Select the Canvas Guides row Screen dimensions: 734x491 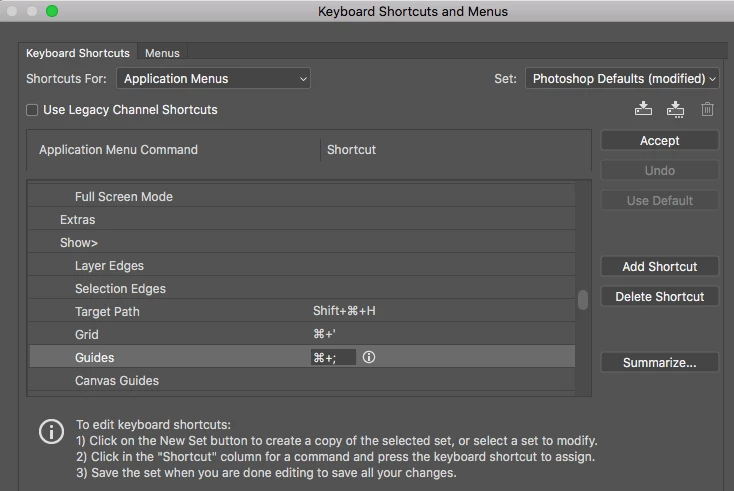[301, 380]
